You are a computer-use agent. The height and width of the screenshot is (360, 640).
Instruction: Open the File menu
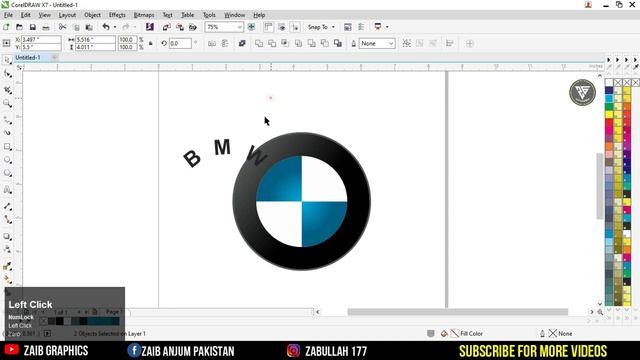coord(8,15)
